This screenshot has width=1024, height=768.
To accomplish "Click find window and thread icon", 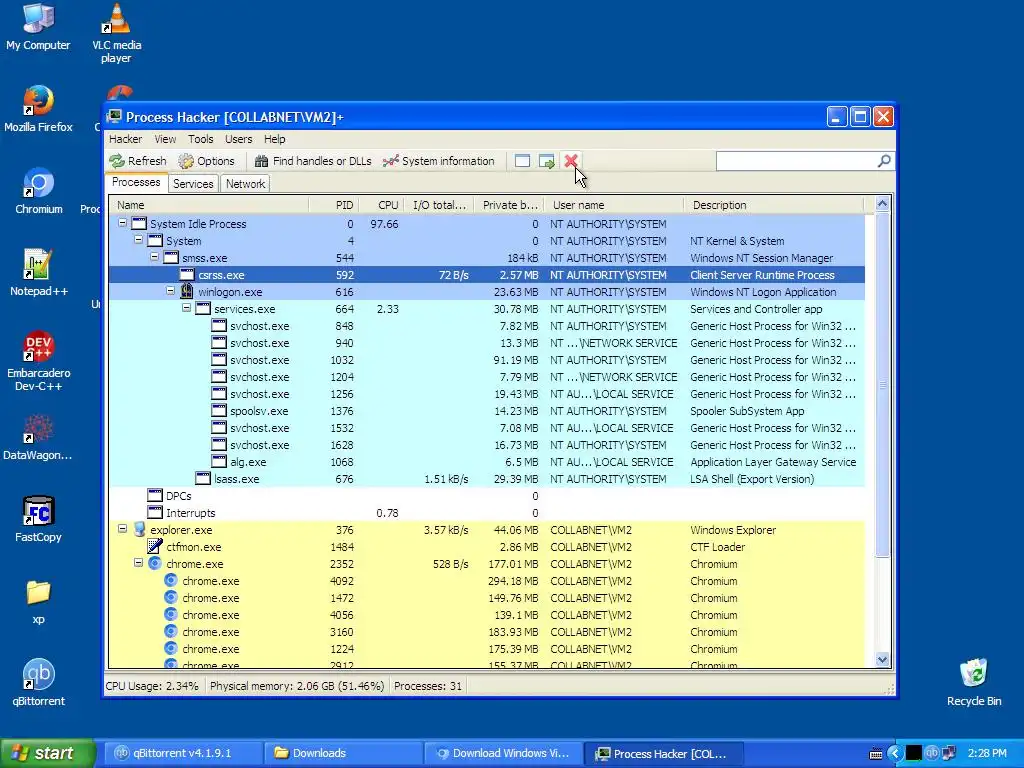I will 547,161.
